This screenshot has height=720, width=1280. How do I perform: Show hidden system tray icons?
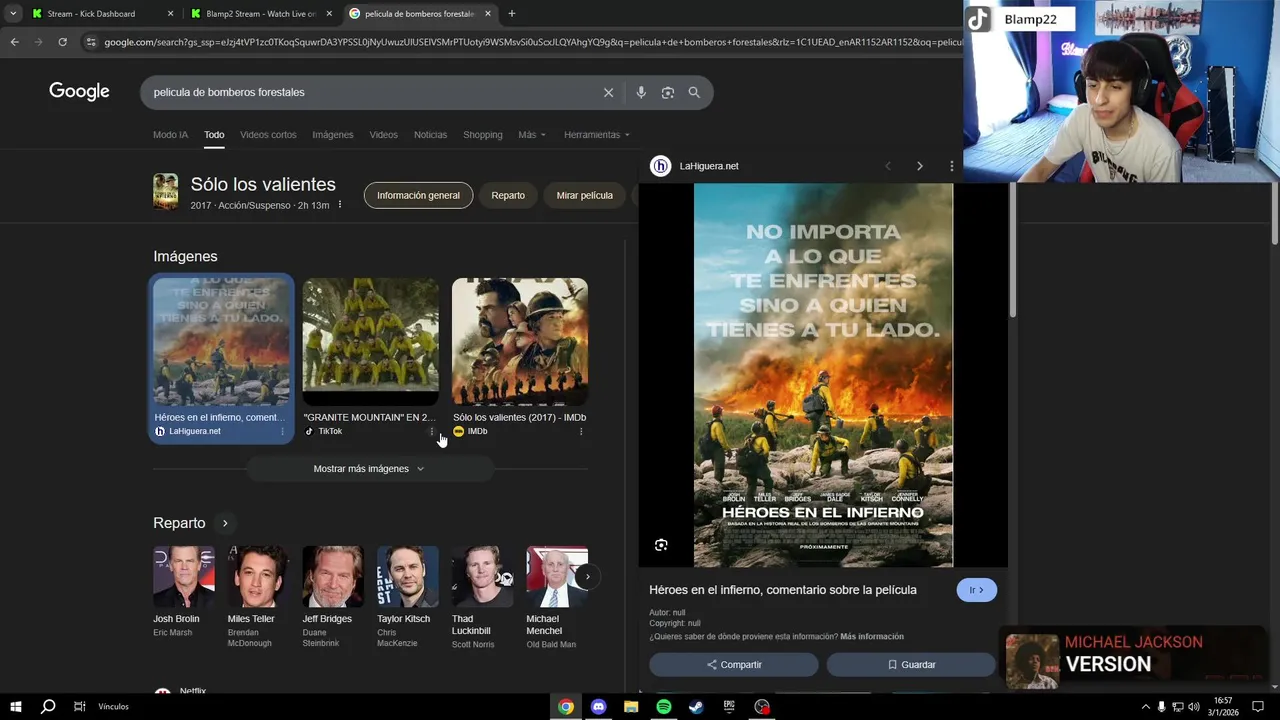tap(1145, 707)
